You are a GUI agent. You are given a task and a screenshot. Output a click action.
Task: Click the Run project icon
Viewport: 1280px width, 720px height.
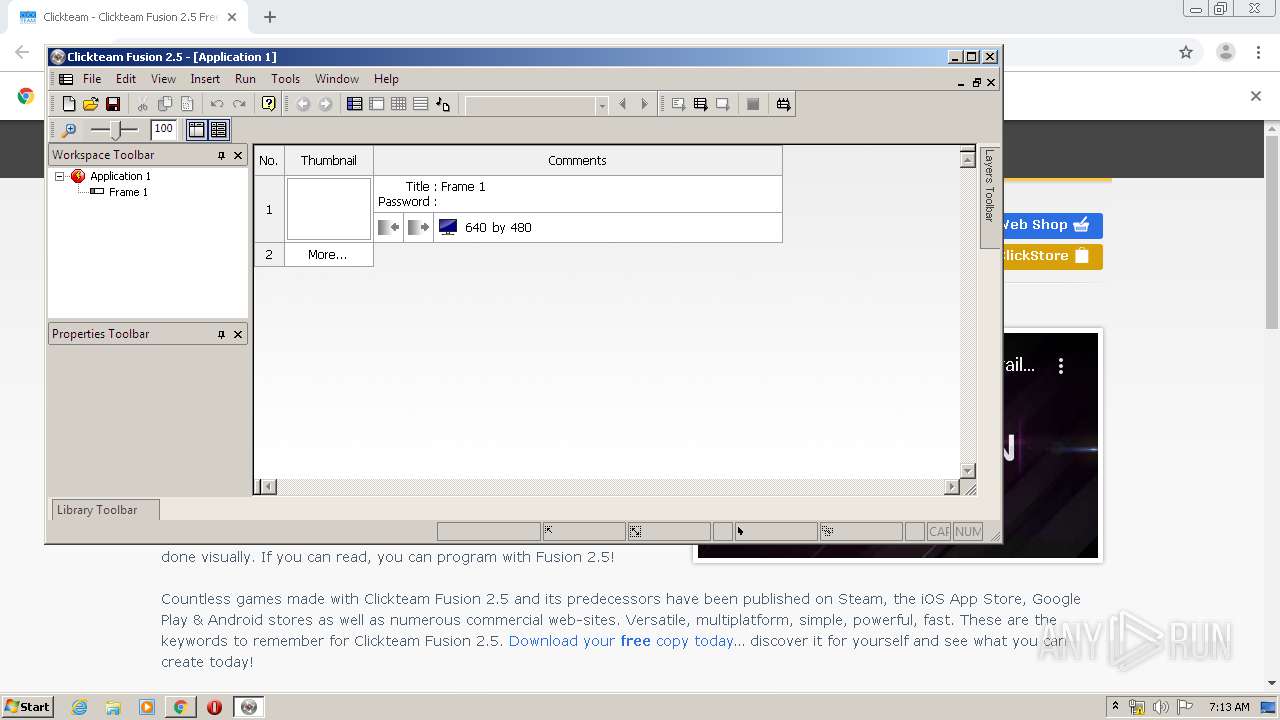678,104
